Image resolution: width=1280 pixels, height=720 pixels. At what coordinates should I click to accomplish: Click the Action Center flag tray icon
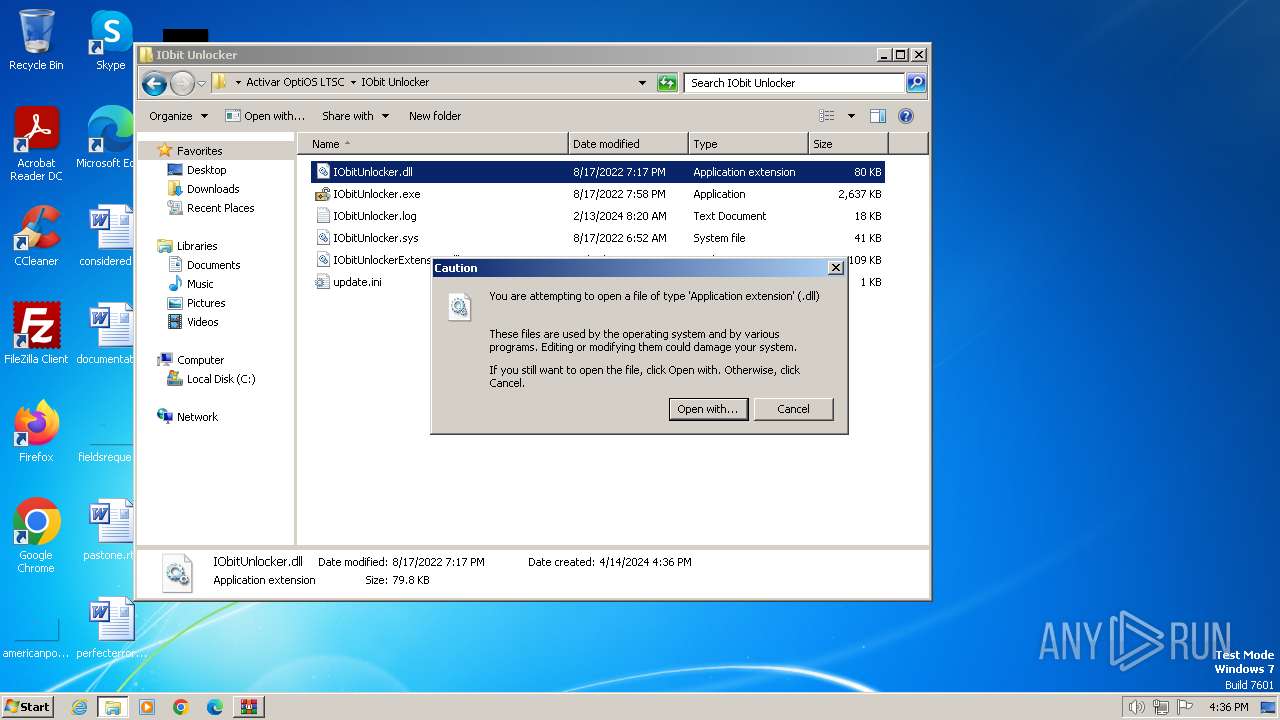pyautogui.click(x=1186, y=707)
